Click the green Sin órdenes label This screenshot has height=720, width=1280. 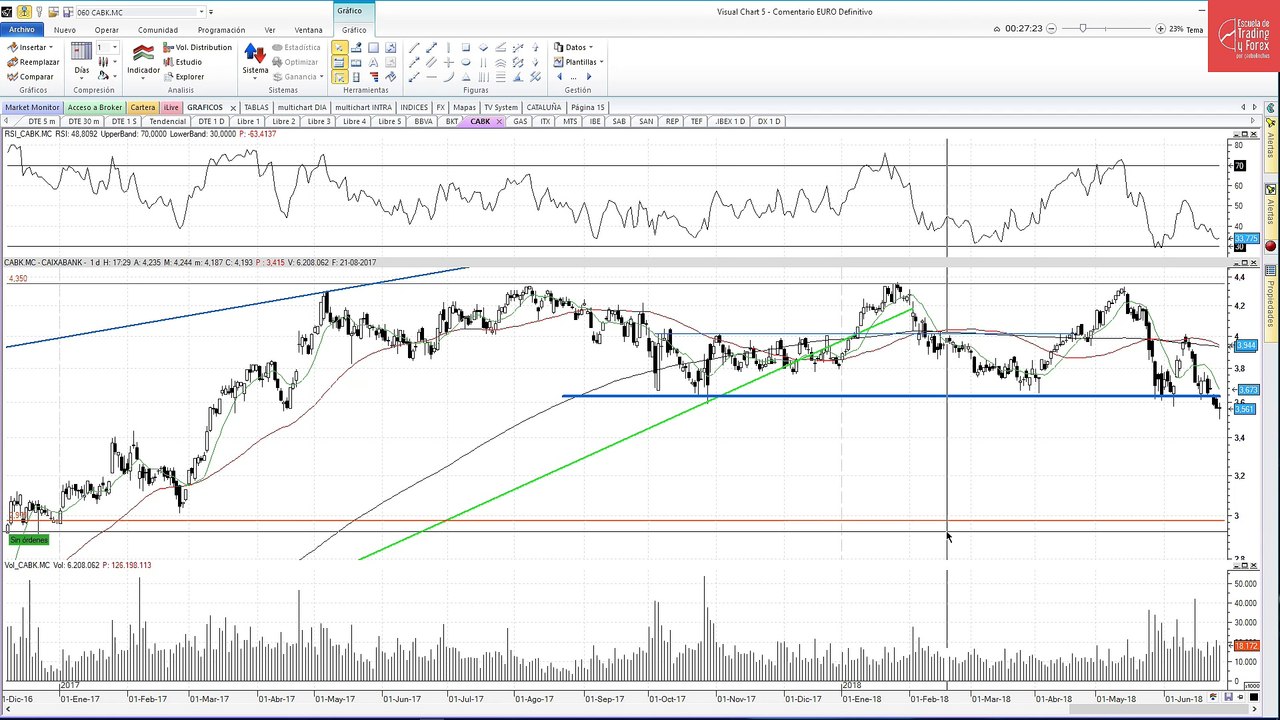[x=29, y=540]
